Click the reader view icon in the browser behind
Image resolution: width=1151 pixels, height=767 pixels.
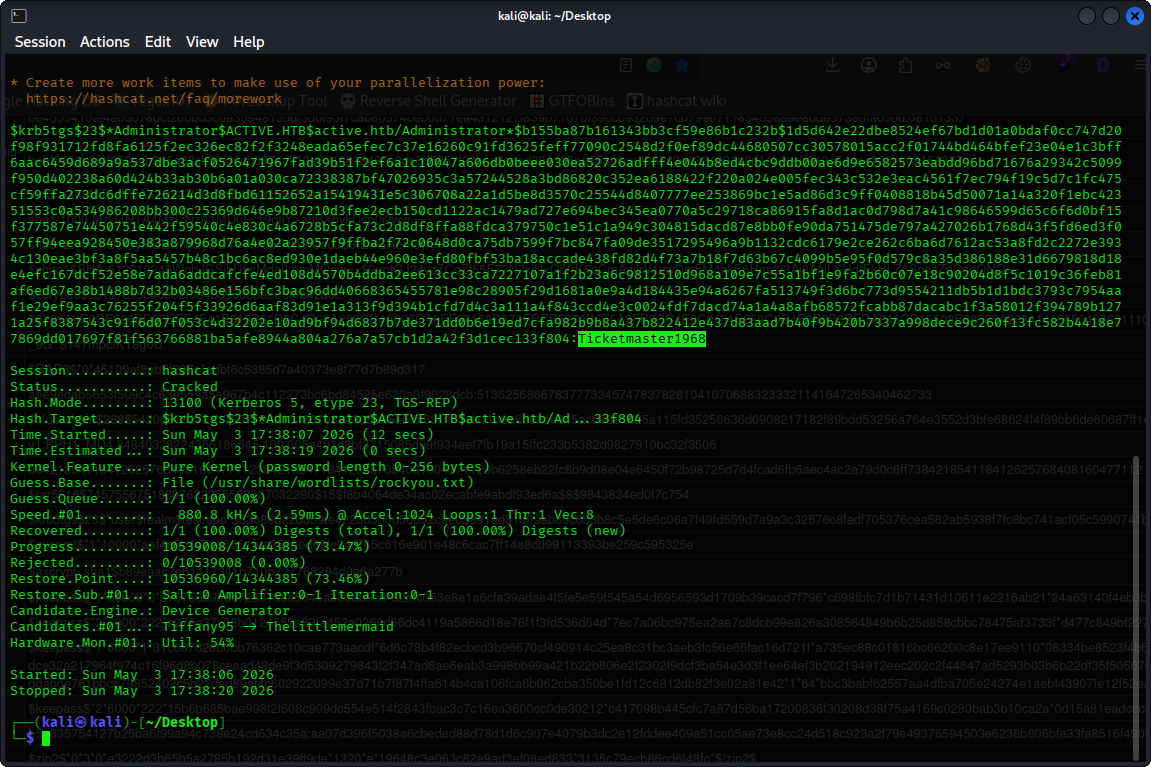coord(626,65)
